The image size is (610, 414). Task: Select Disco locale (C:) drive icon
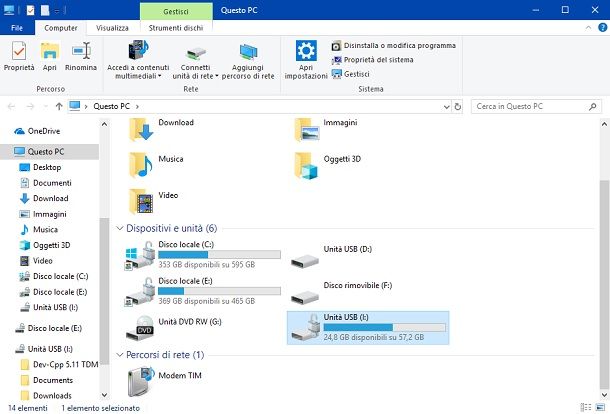tap(140, 255)
